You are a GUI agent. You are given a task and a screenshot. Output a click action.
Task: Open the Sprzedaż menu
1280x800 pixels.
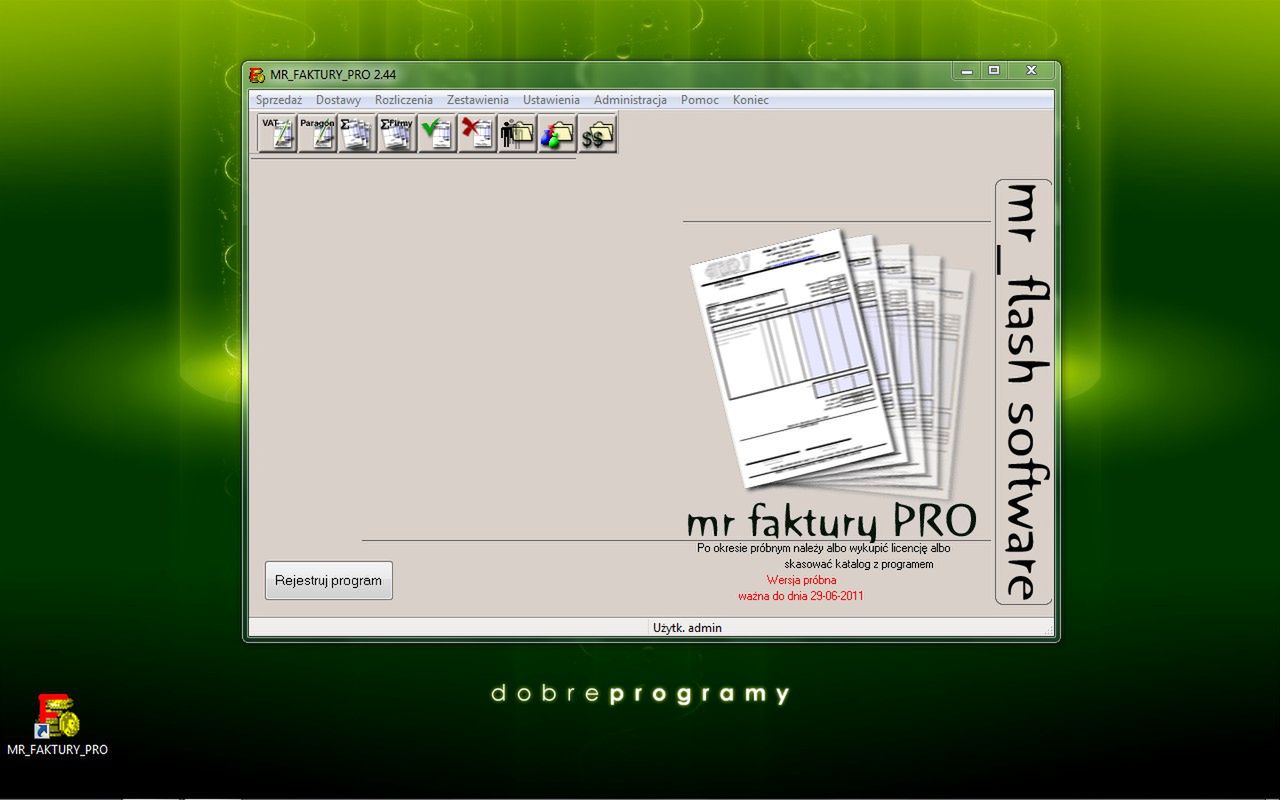(x=279, y=100)
